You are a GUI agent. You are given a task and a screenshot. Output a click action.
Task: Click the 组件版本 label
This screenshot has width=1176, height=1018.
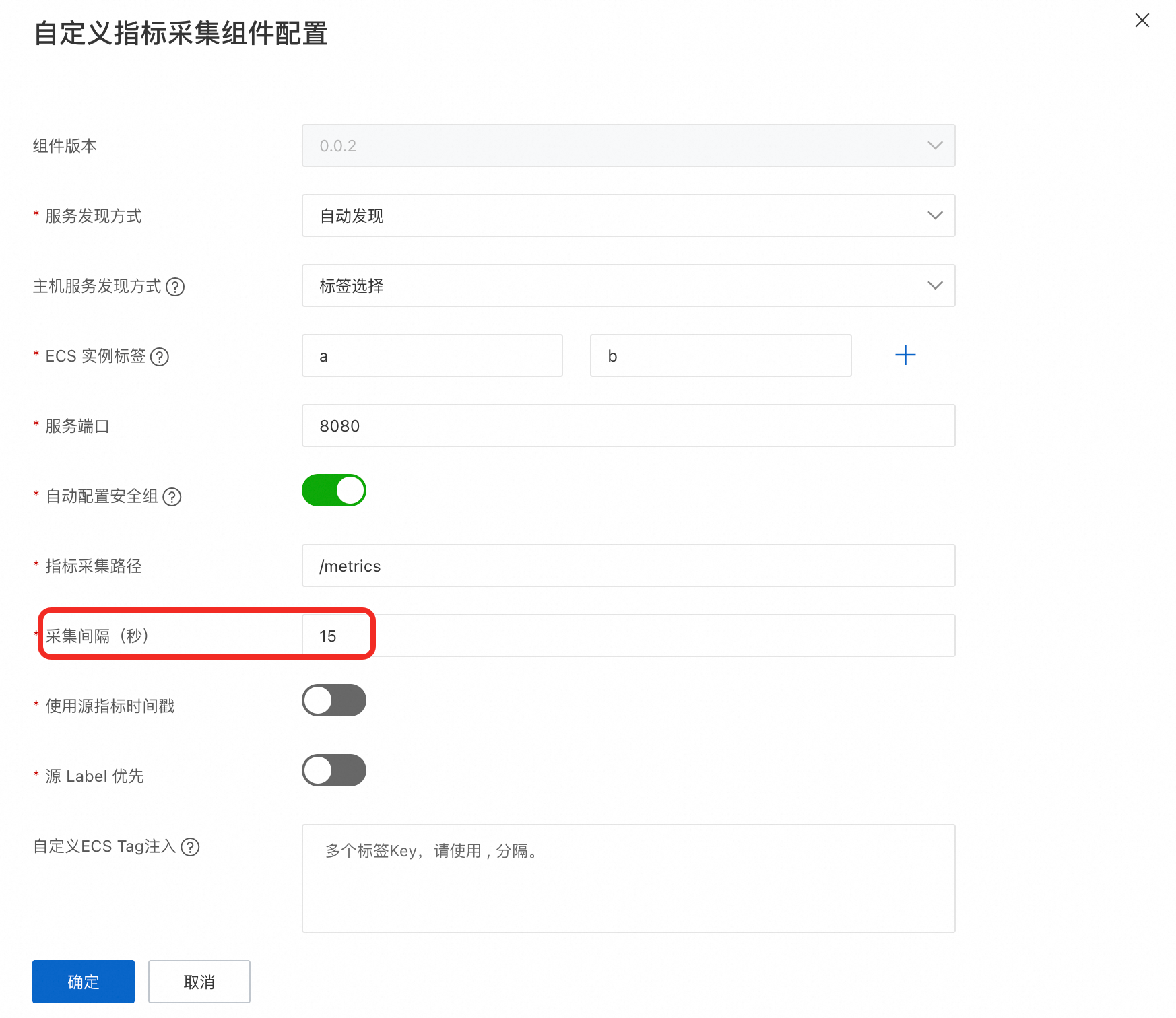tap(65, 146)
